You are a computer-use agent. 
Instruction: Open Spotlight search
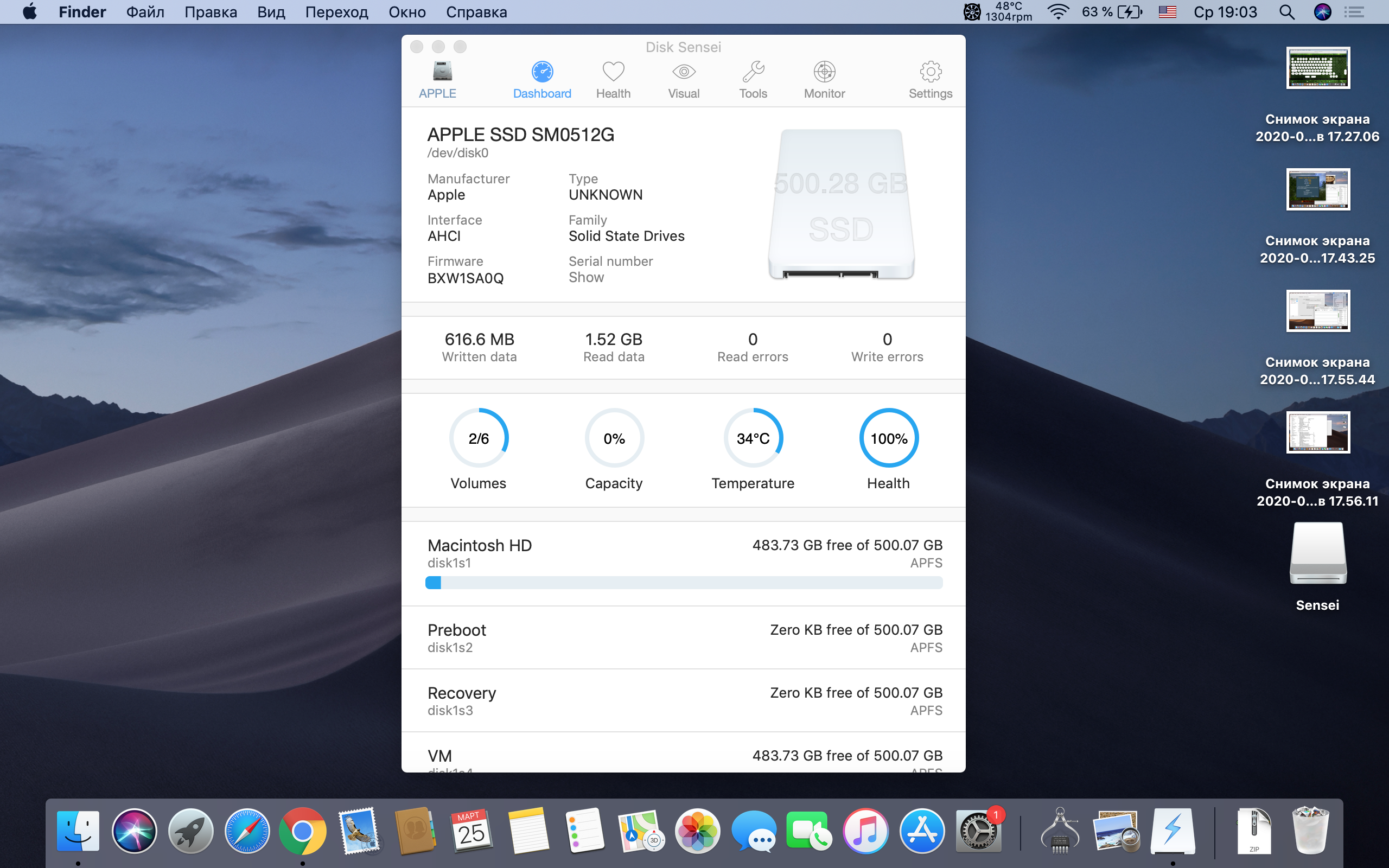coord(1287,11)
